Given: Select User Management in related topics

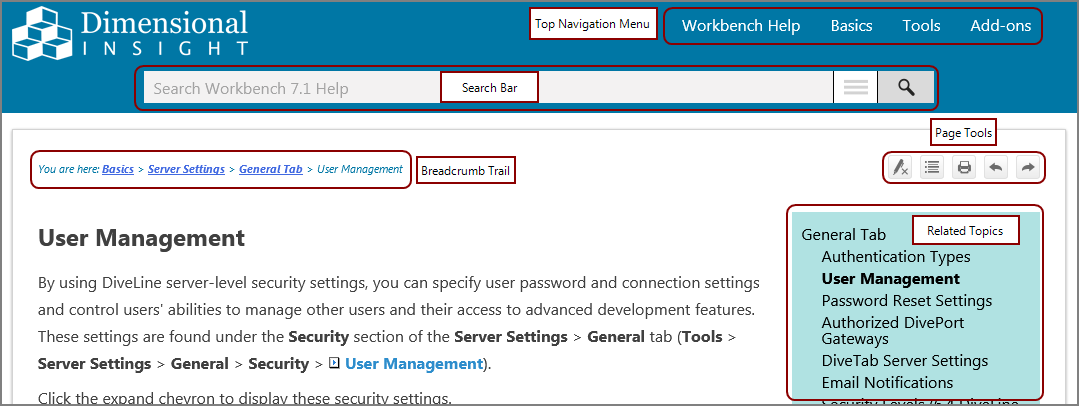Looking at the screenshot, I should tap(890, 279).
